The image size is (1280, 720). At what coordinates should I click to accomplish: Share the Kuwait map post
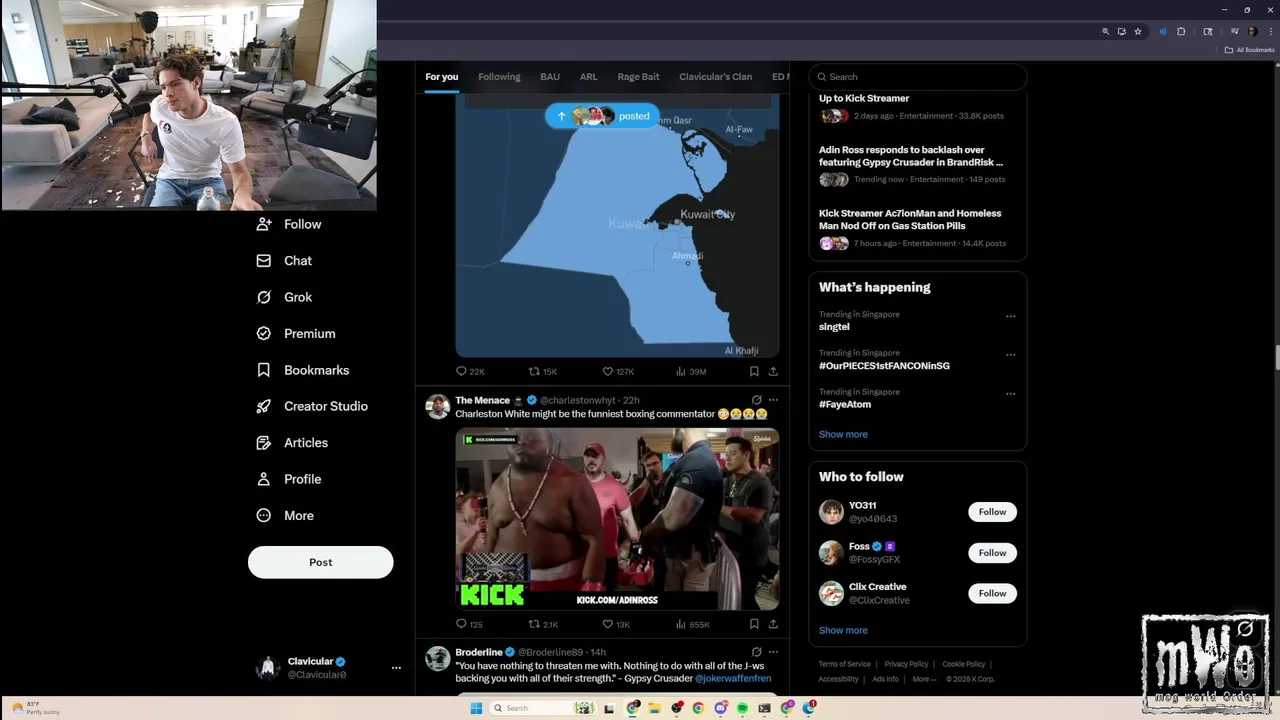pyautogui.click(x=773, y=371)
